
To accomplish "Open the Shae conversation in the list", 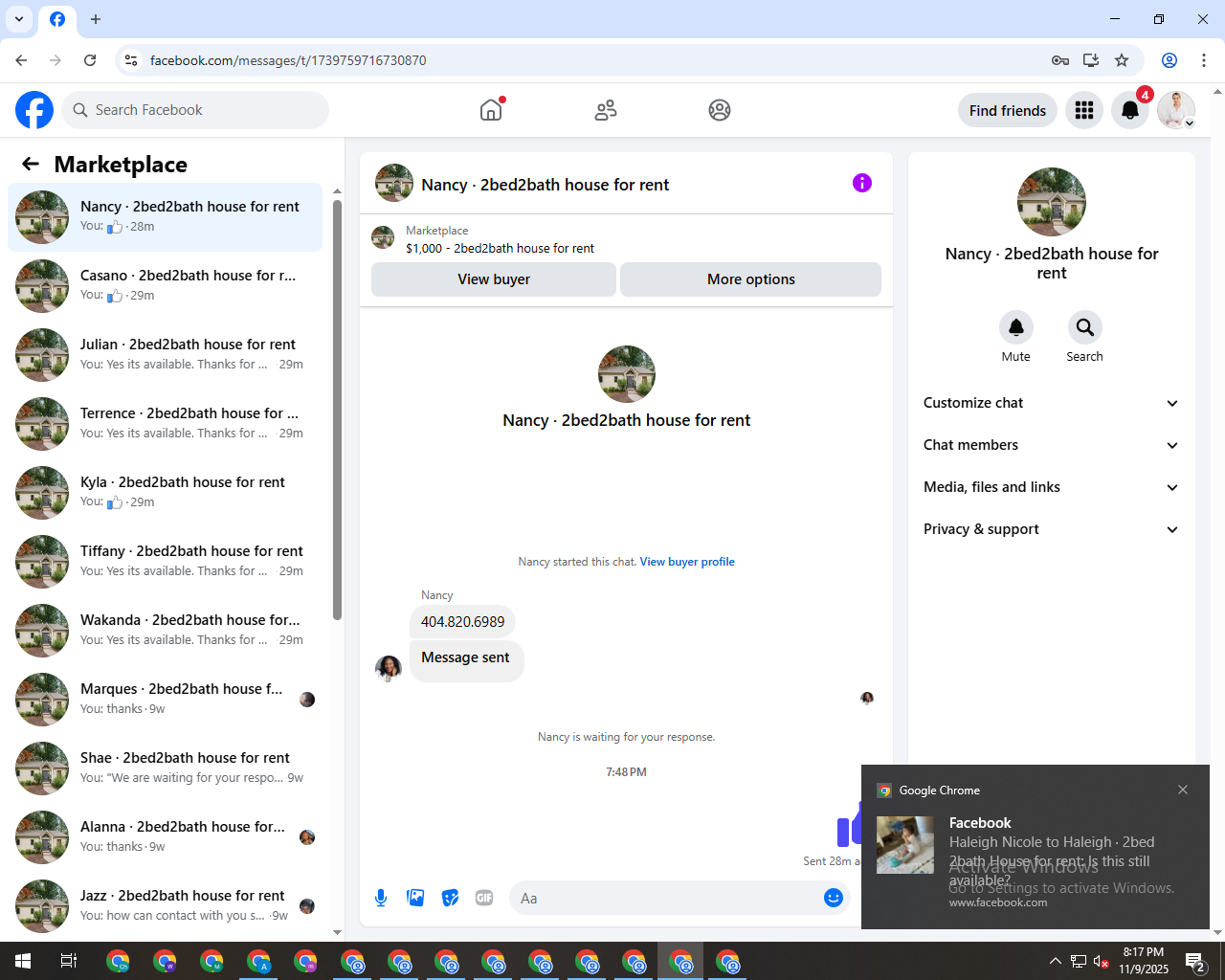I will [166, 768].
